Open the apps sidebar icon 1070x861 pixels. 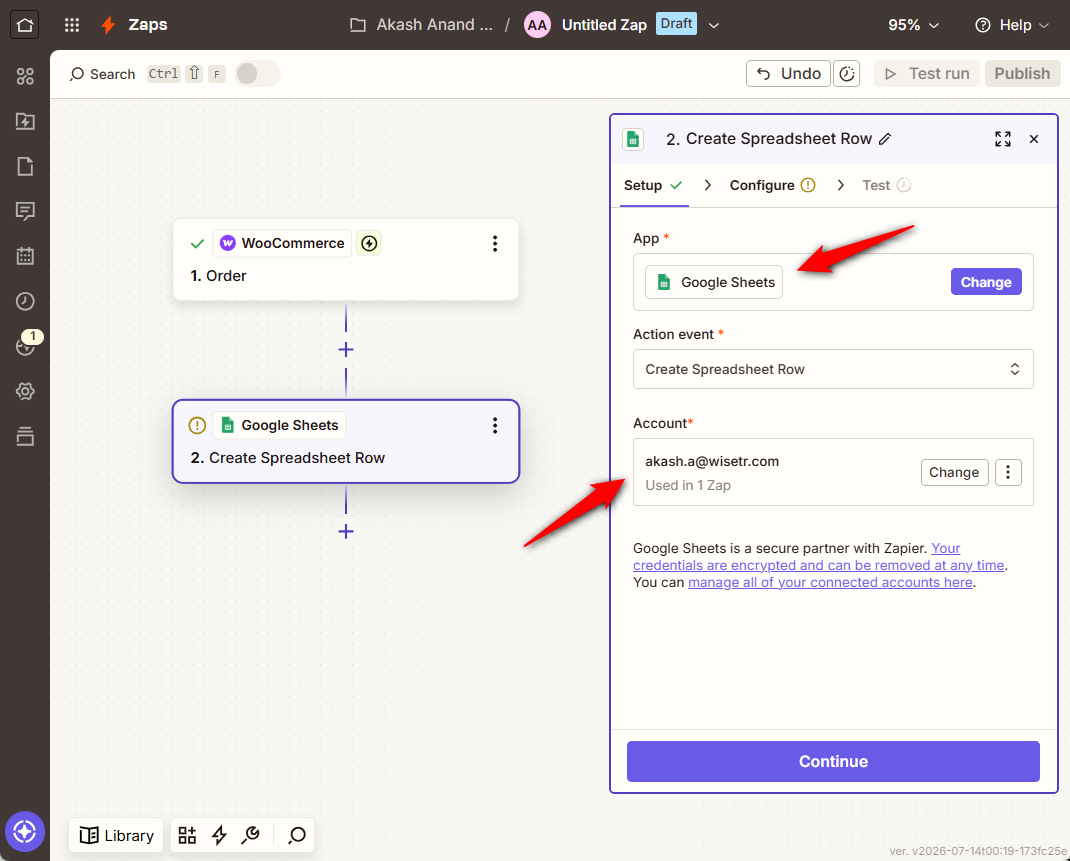[x=25, y=76]
